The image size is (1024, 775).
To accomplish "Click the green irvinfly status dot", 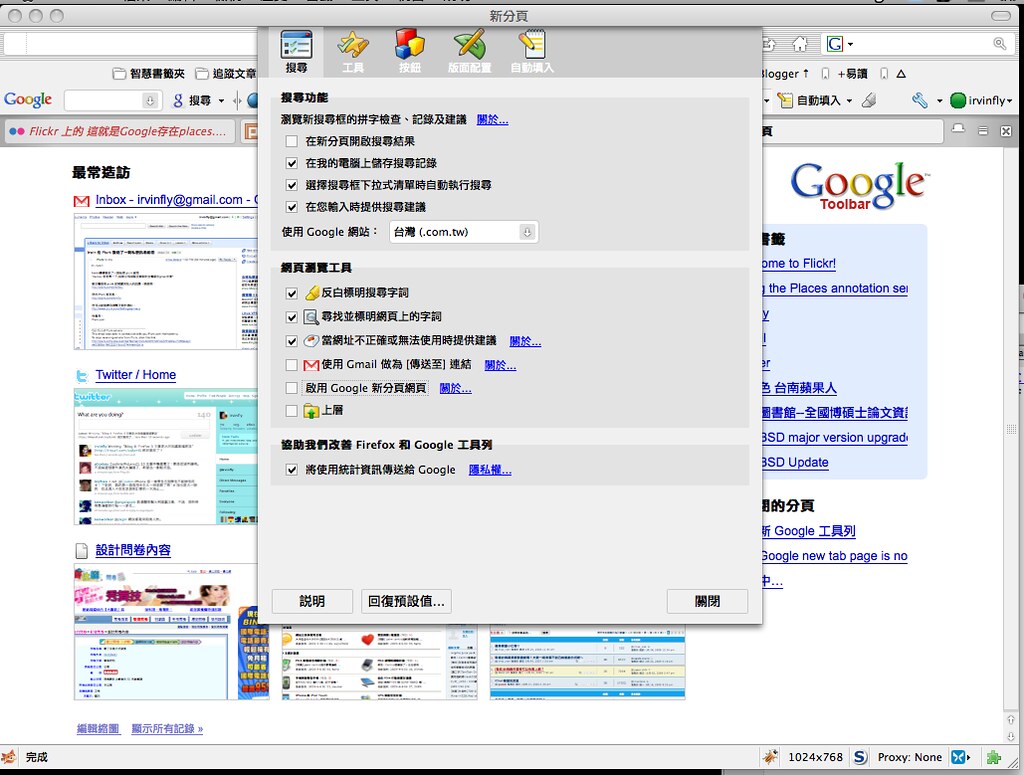I will tap(958, 101).
